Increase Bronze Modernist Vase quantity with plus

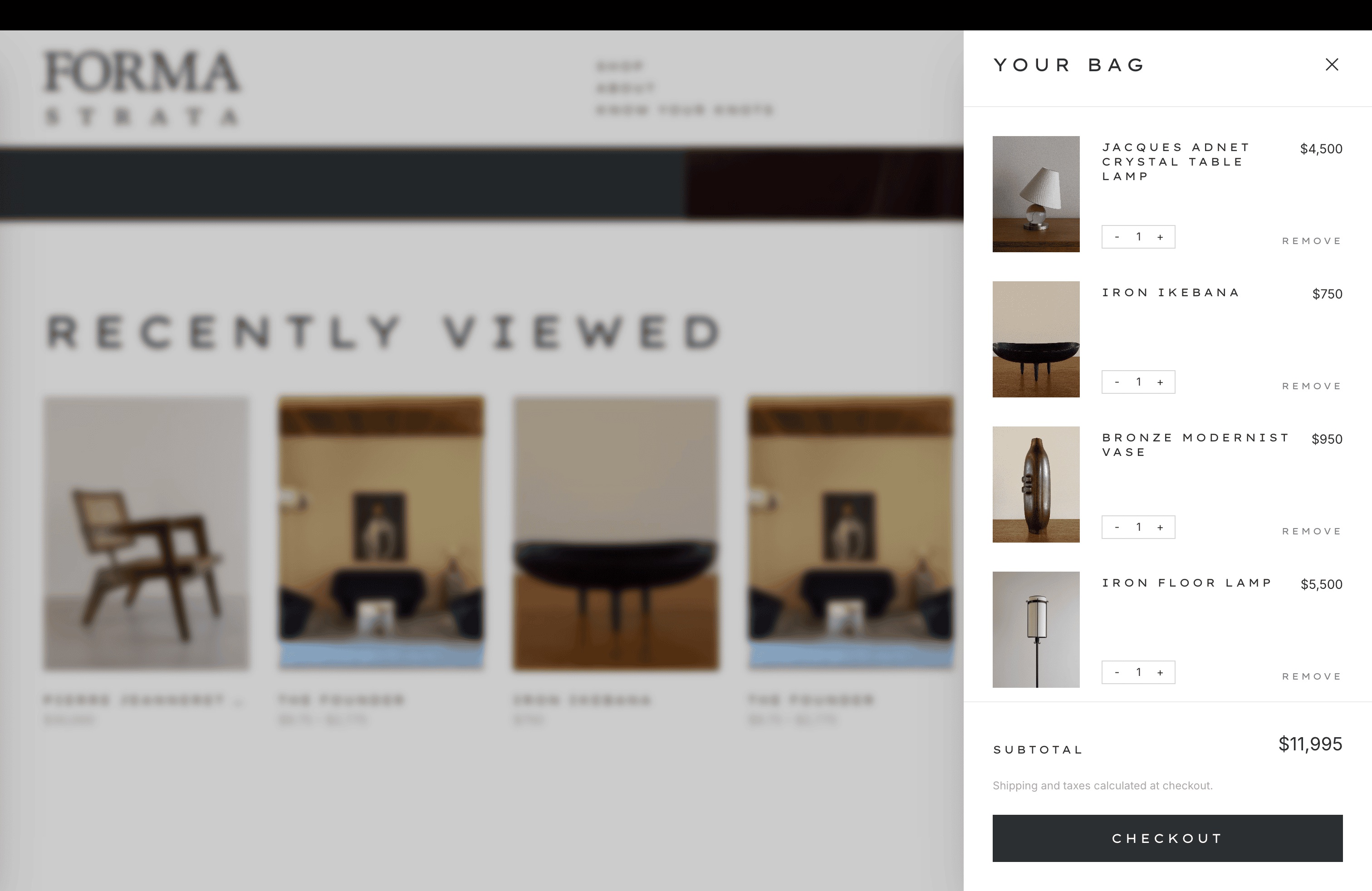click(1160, 527)
